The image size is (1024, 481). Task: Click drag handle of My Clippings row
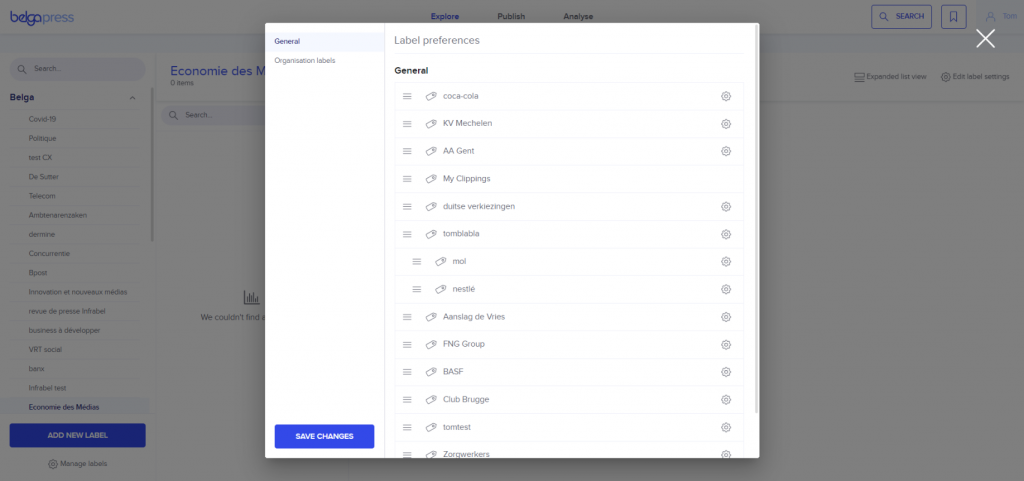[407, 179]
